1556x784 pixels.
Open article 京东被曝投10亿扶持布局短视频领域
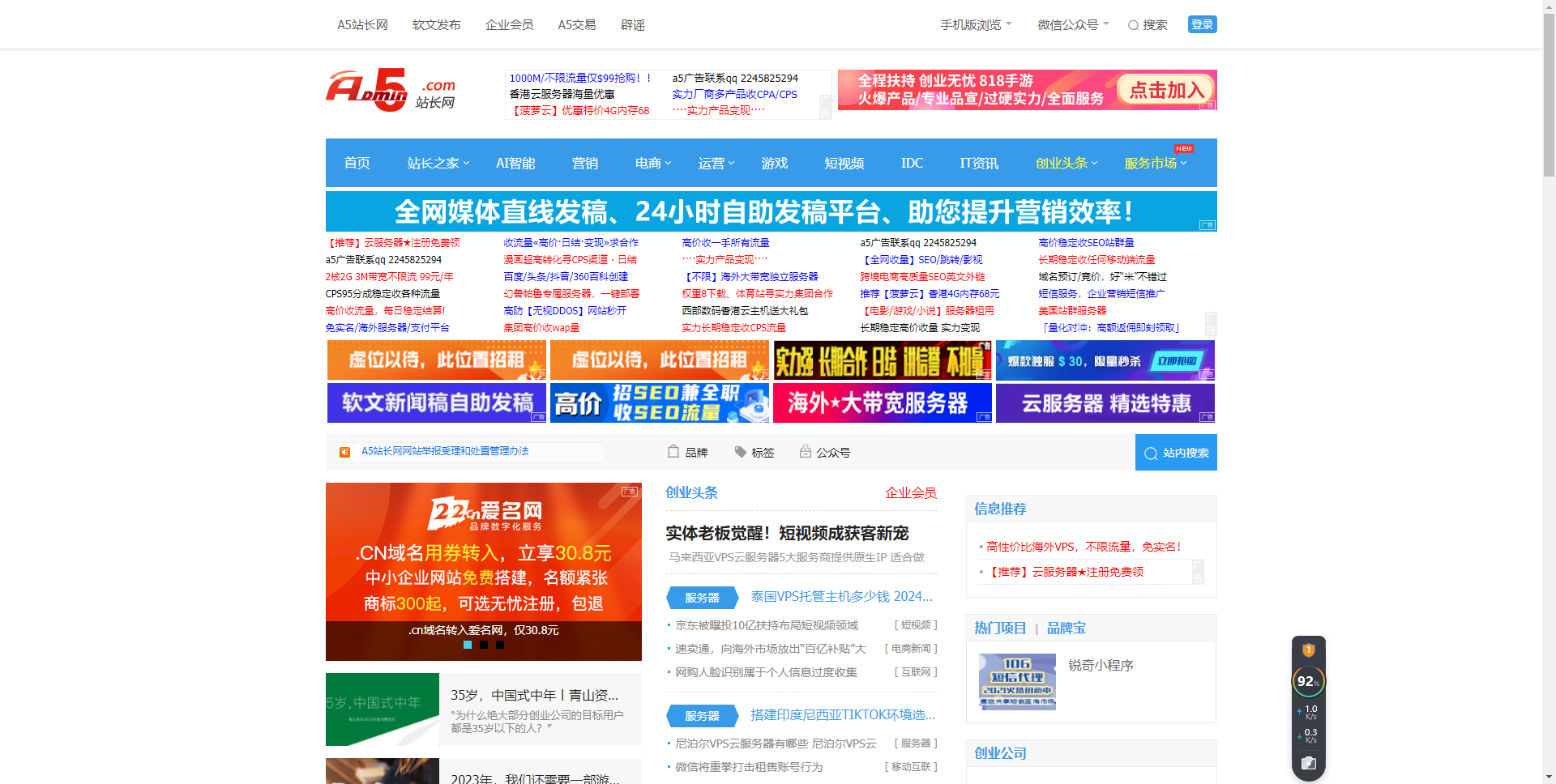[767, 625]
